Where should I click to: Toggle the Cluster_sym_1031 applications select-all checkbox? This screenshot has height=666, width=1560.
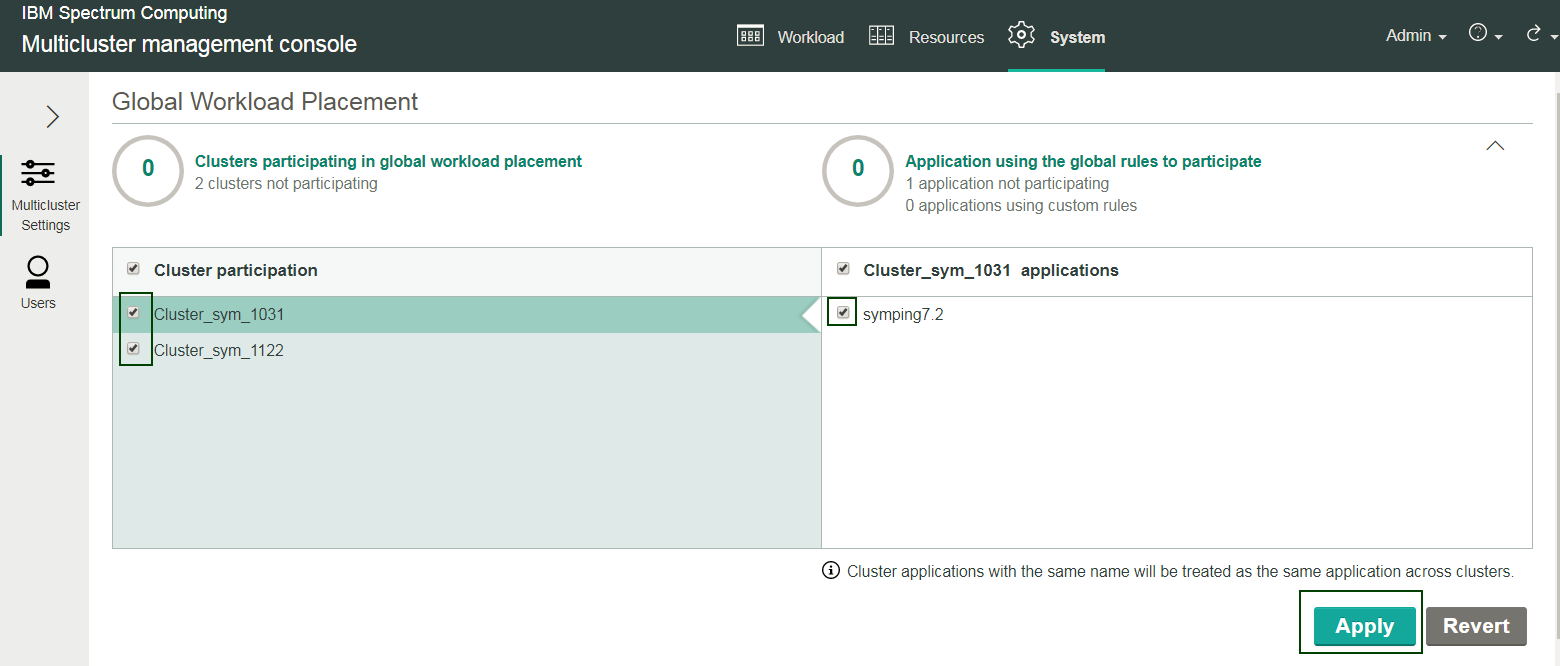pos(843,269)
